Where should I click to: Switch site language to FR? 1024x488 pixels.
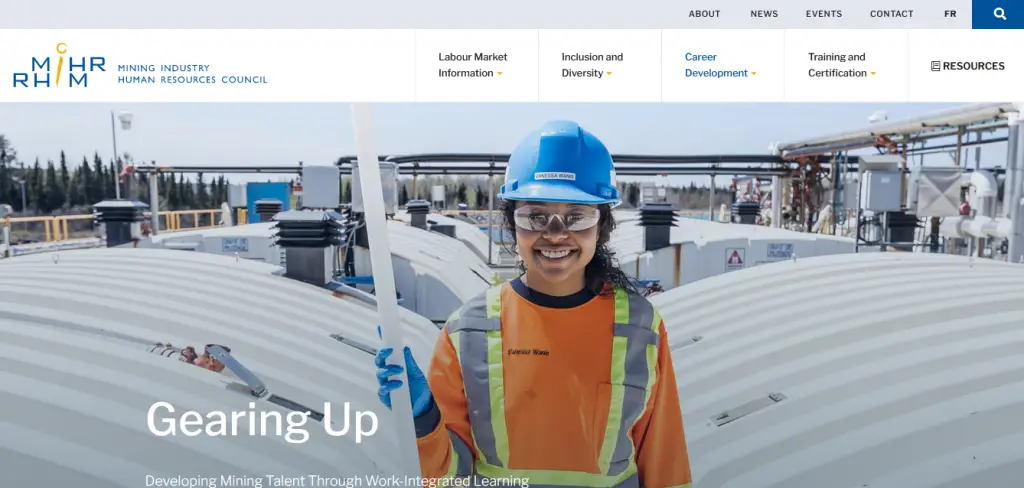950,14
